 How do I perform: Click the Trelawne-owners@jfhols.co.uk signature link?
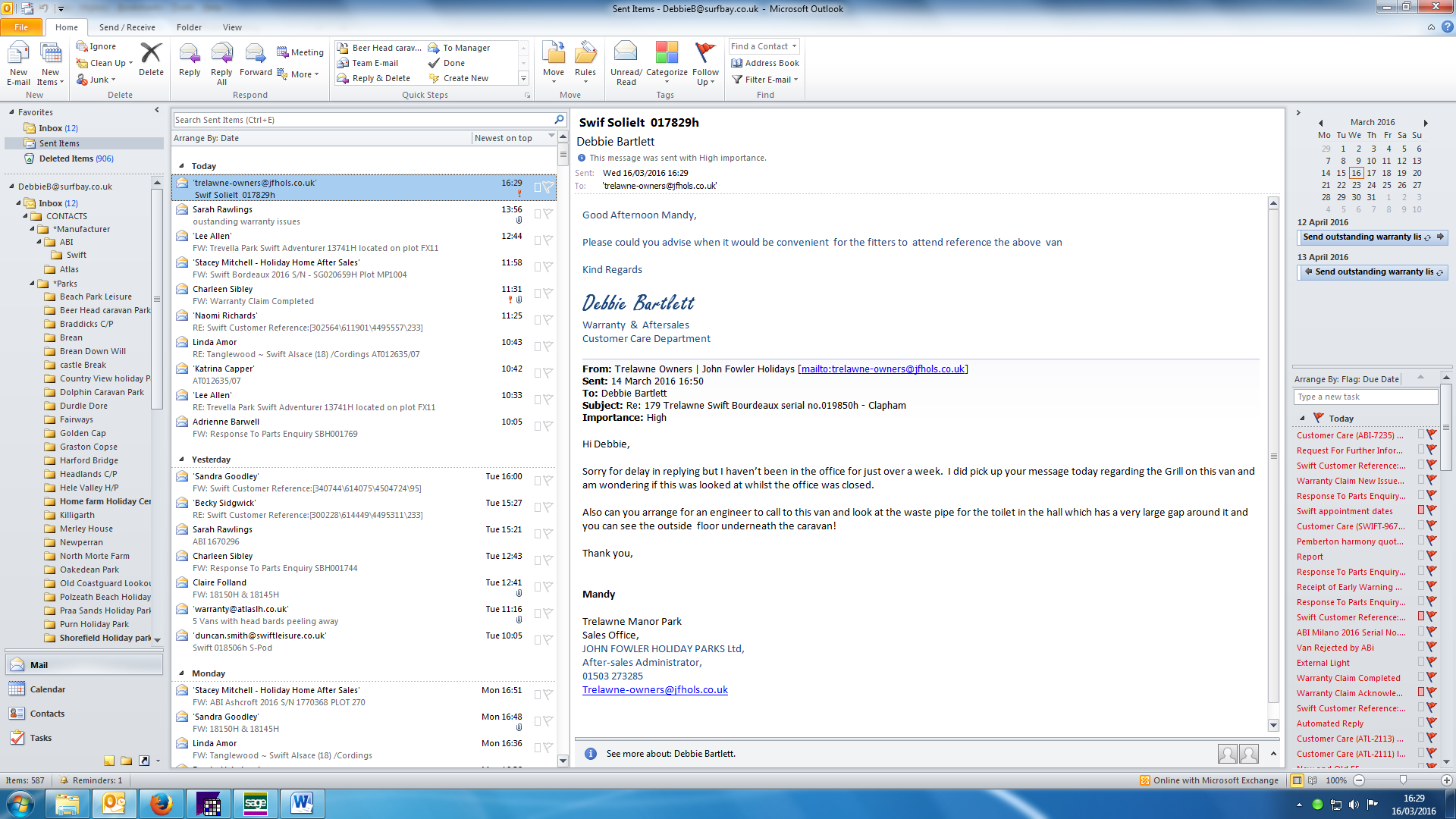tap(654, 689)
